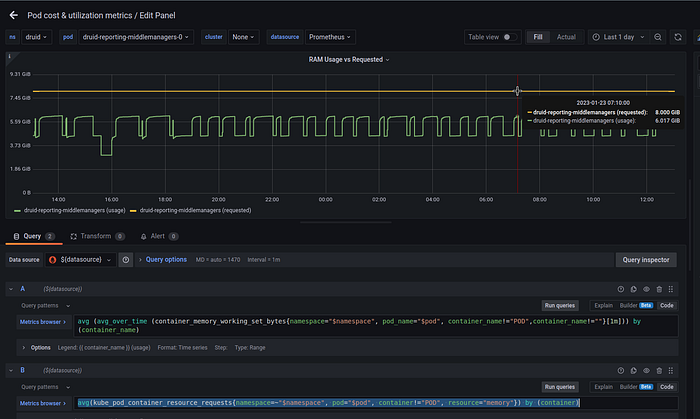Screen dimensions: 700x419
Task: Toggle visibility of query B
Action: pyautogui.click(x=646, y=370)
